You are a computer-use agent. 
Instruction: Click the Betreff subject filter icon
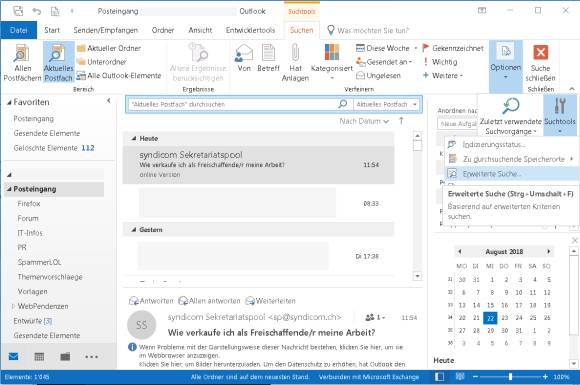pyautogui.click(x=268, y=52)
